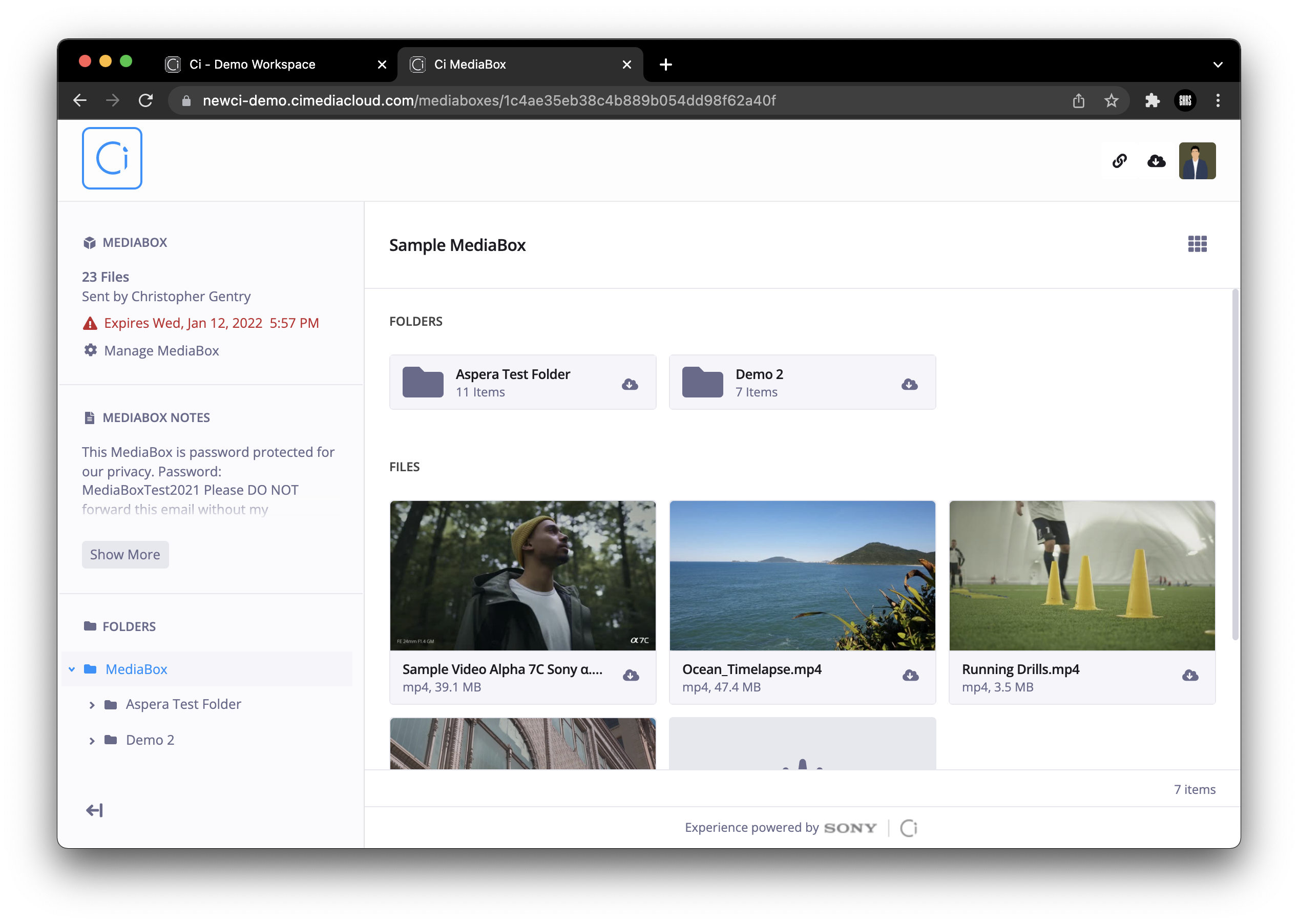Screen dimensions: 1298x924
Task: Download the Aspera Test Folder
Action: tap(630, 384)
